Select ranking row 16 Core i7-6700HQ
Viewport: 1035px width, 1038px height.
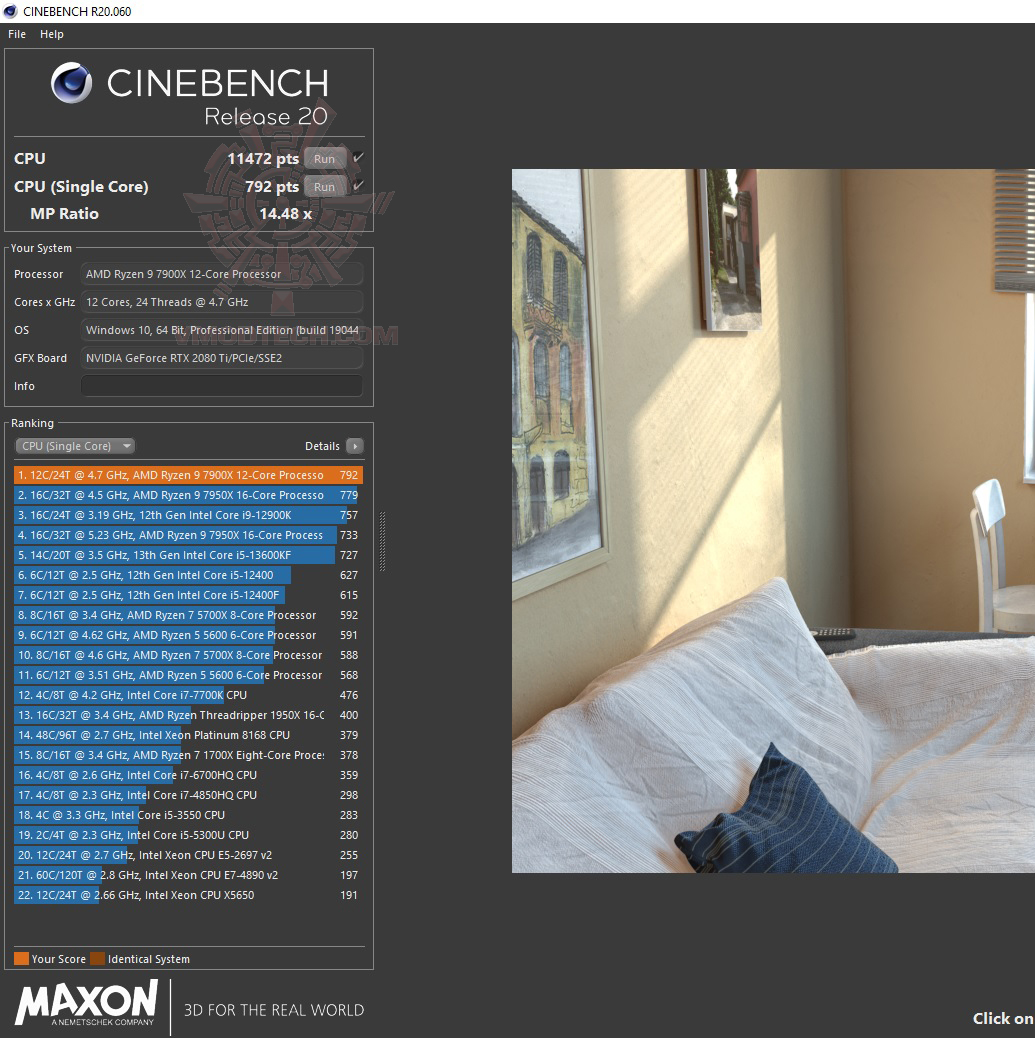(x=188, y=775)
